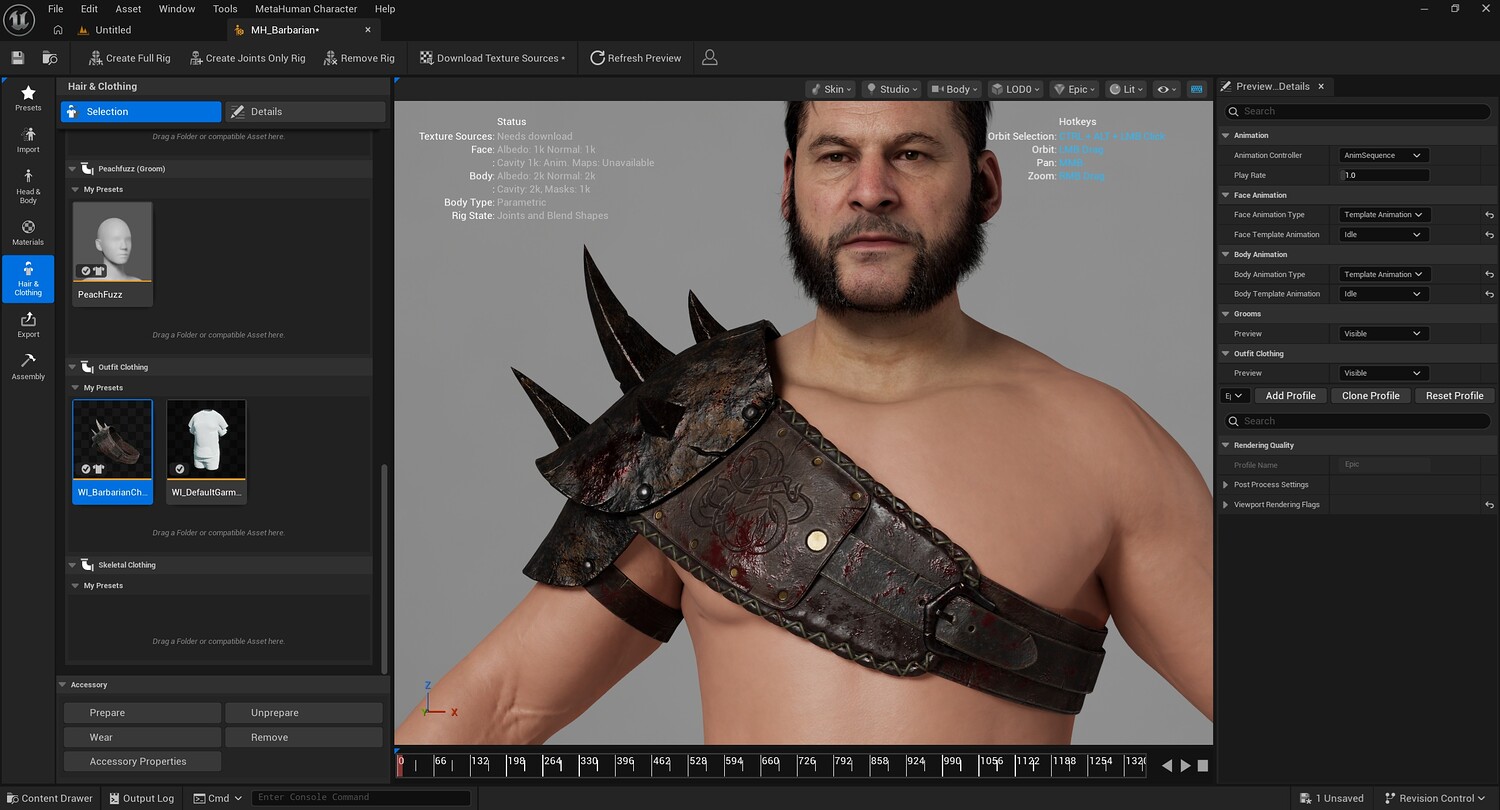Image resolution: width=1500 pixels, height=810 pixels.
Task: Click the Create Full Rig button
Action: click(129, 58)
